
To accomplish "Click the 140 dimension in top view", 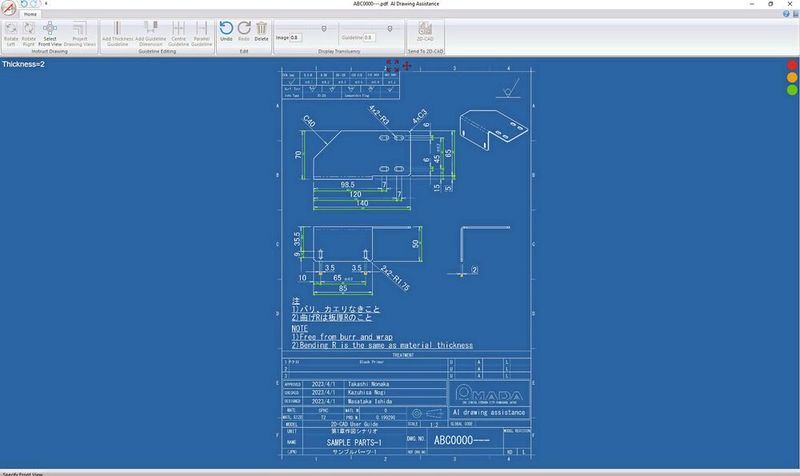I will [362, 203].
